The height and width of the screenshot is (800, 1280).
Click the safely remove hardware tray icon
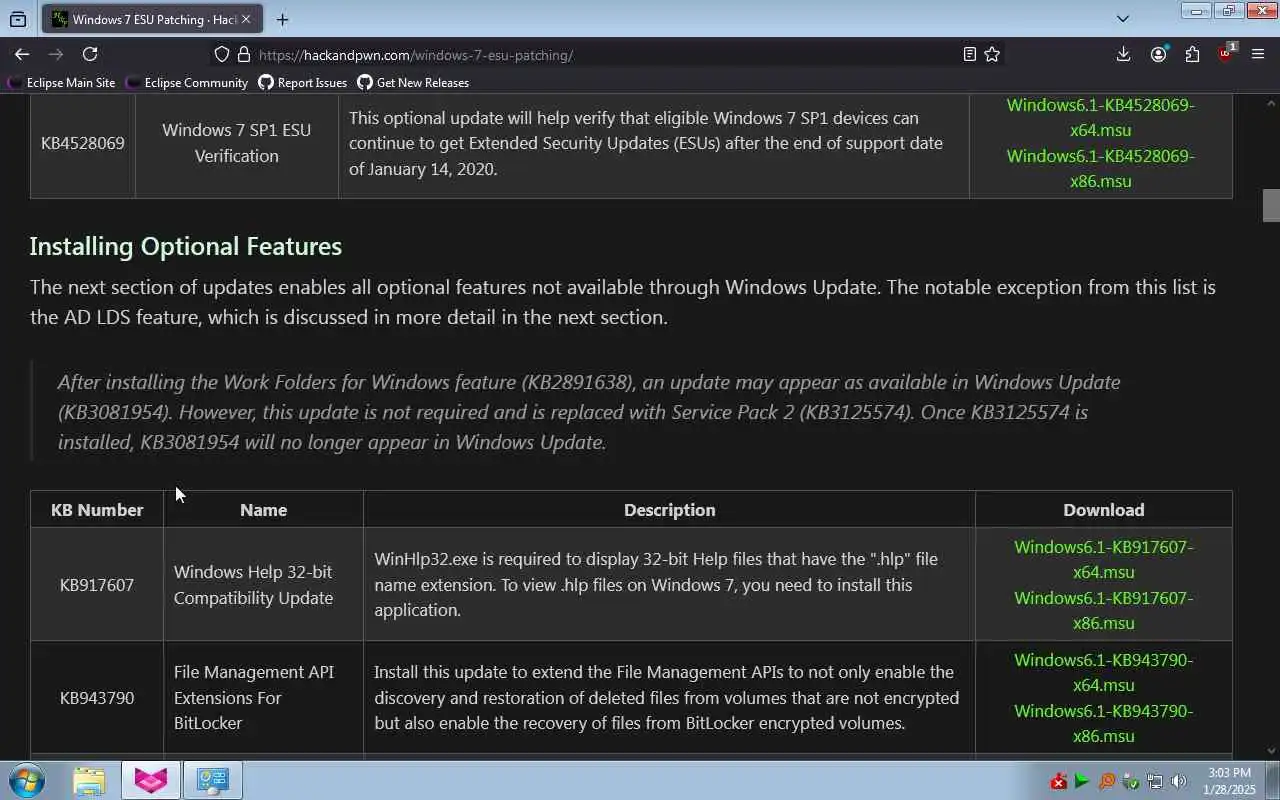(x=1131, y=781)
